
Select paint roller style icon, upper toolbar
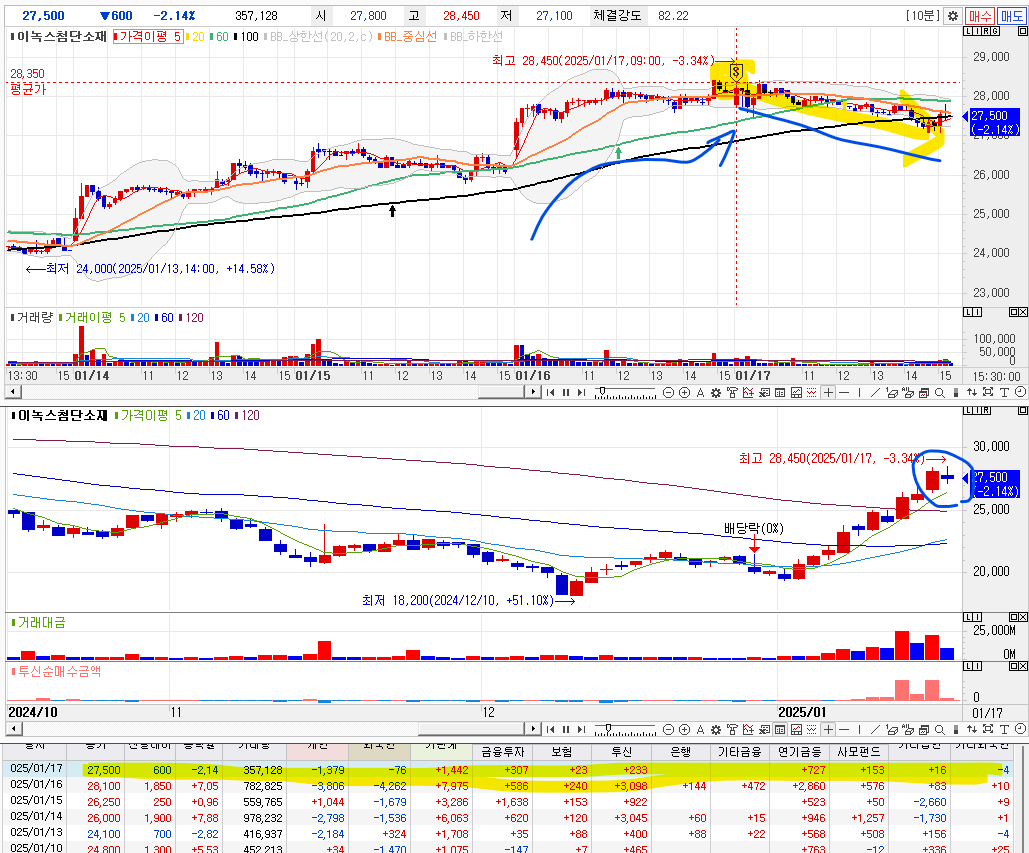coord(732,392)
